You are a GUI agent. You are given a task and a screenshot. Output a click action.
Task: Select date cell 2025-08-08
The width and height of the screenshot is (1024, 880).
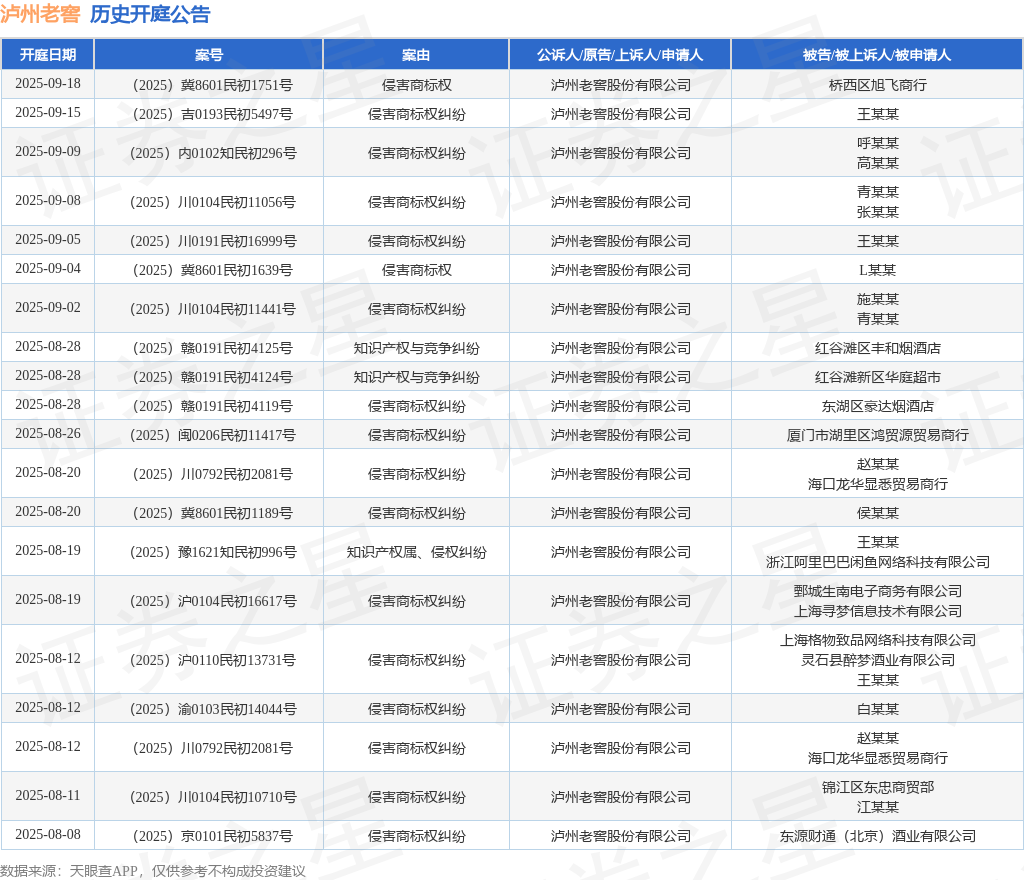coord(48,834)
